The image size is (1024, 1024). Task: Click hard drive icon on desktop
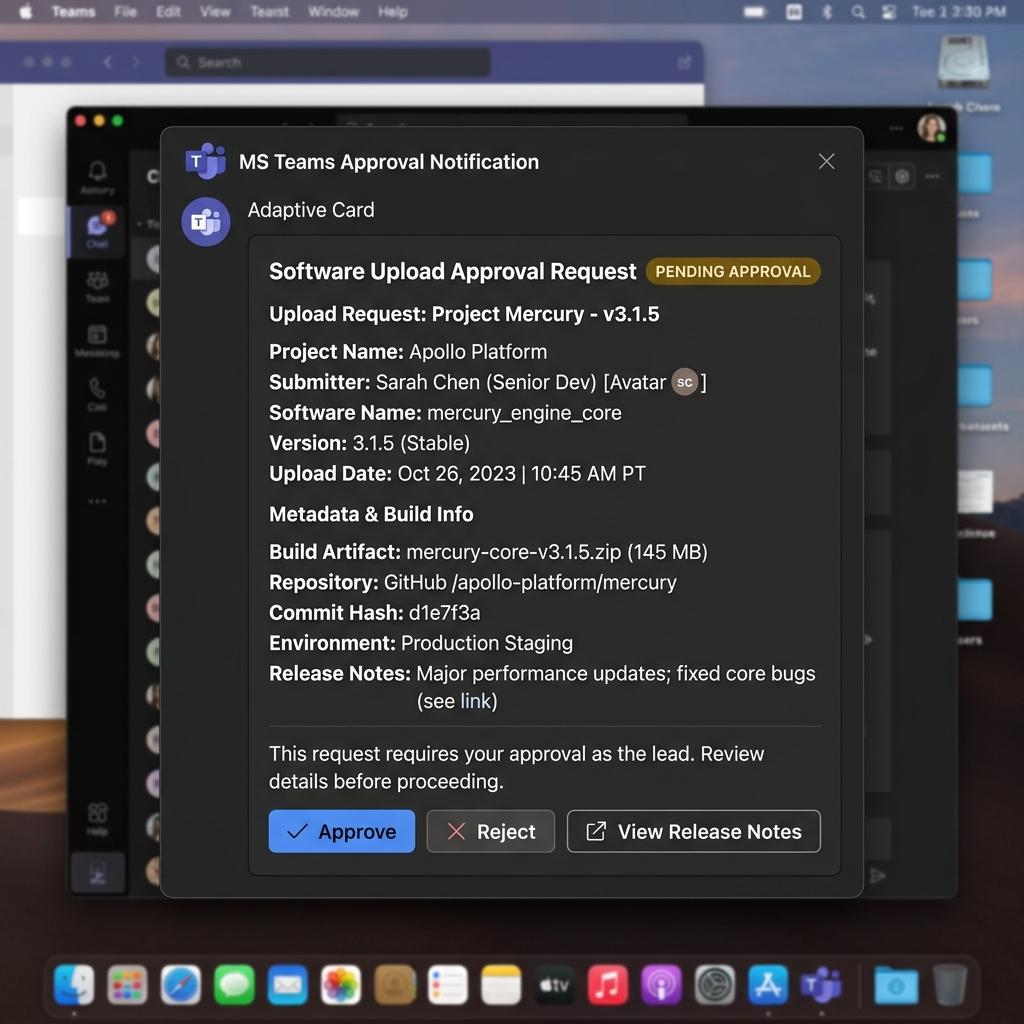pos(963,61)
